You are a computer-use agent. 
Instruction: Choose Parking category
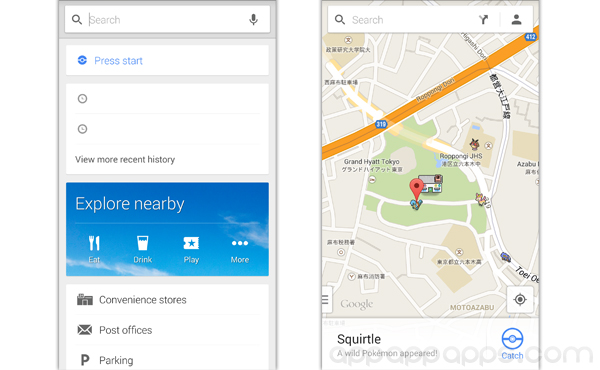[x=167, y=360]
